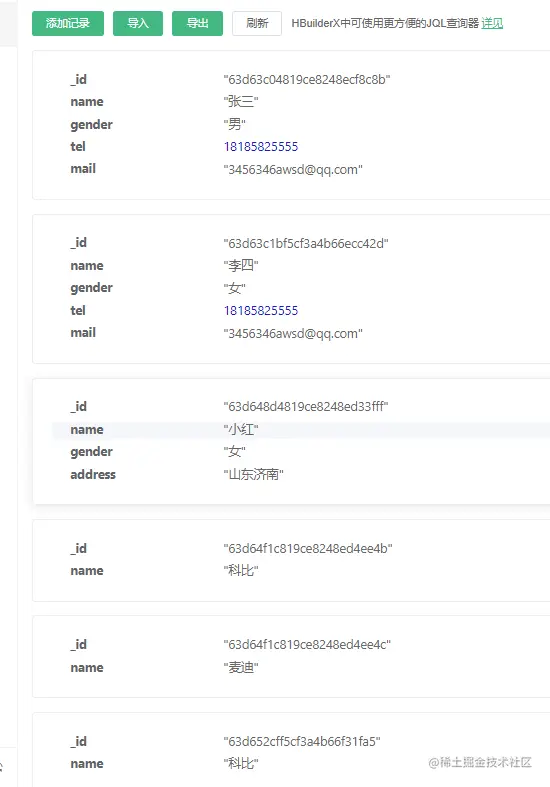Click the 导入 button
550x787 pixels.
pos(138,23)
